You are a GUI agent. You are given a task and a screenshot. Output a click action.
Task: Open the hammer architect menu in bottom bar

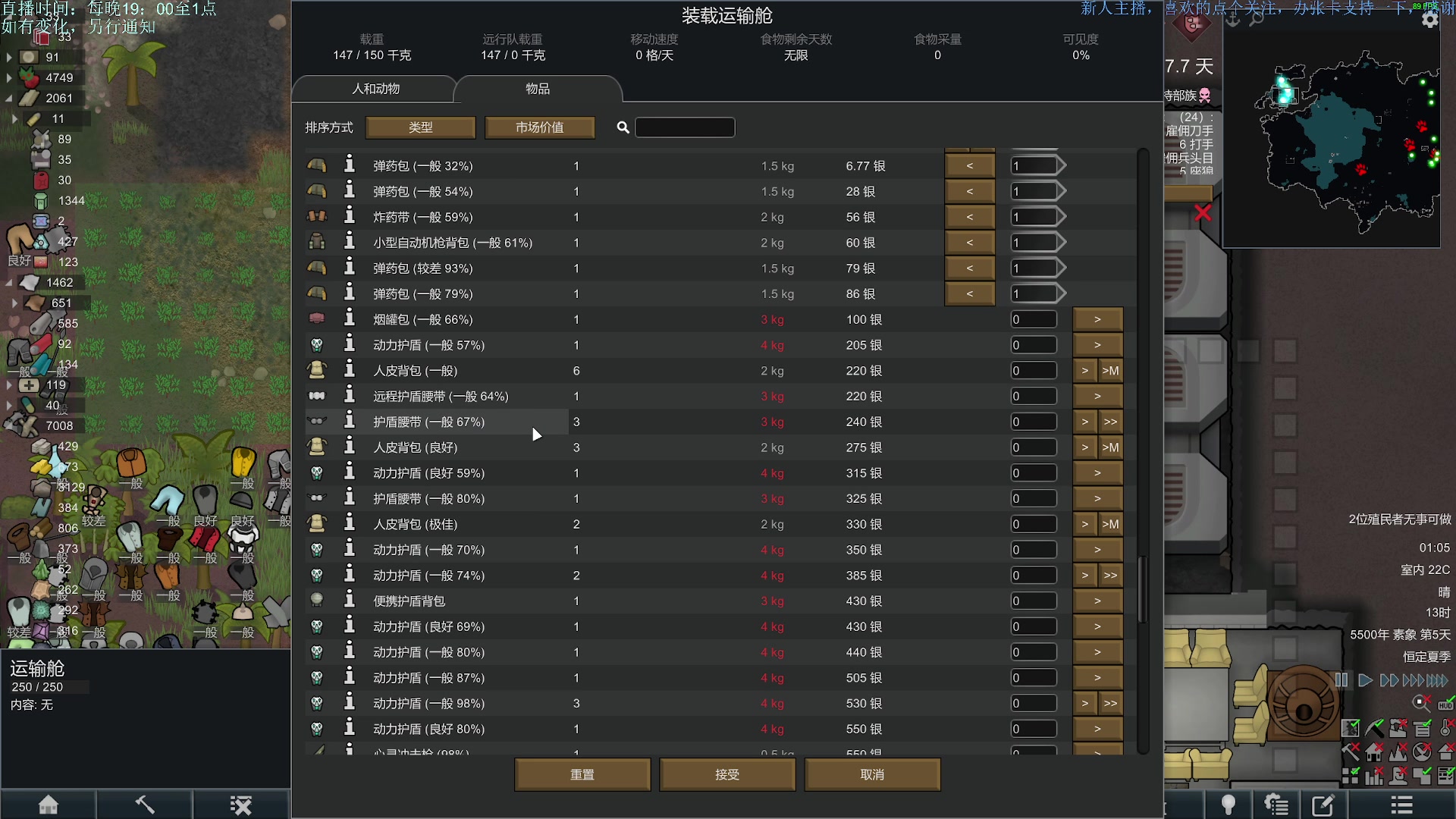coord(144,804)
